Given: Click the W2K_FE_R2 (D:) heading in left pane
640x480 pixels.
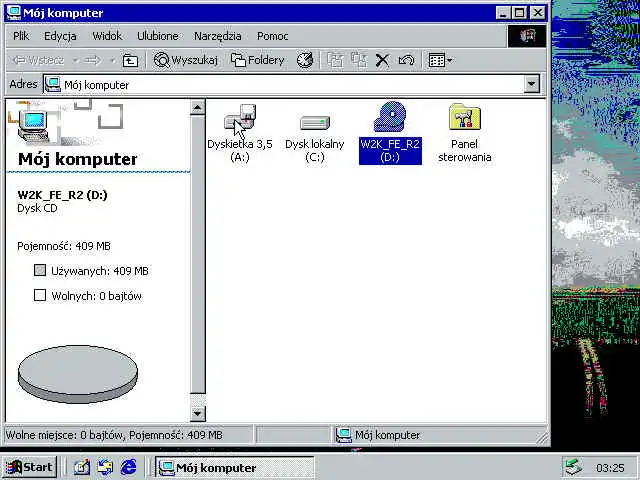Looking at the screenshot, I should click(x=62, y=195).
